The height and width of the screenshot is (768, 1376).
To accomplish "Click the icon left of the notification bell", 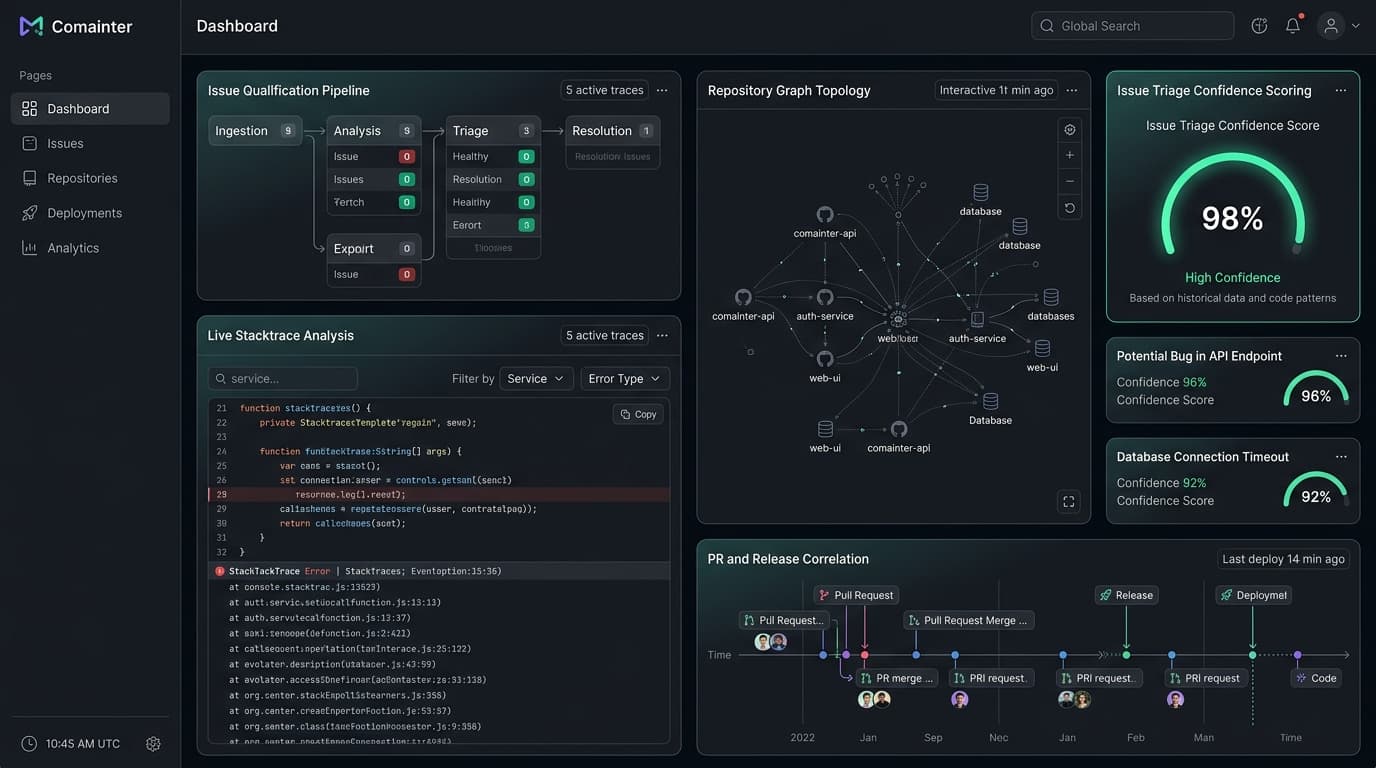I will point(1259,26).
